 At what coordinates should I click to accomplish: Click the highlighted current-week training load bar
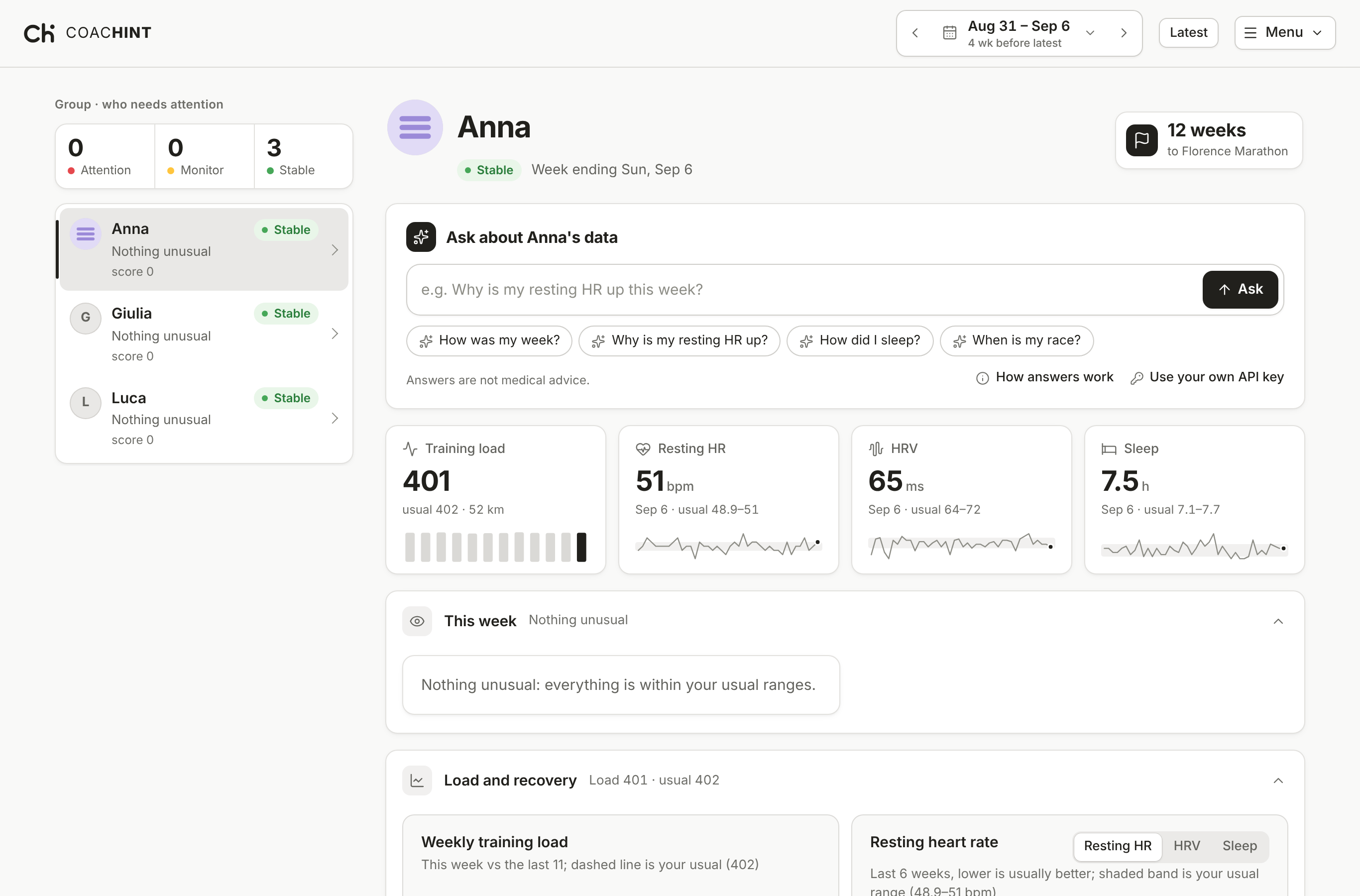click(x=581, y=547)
